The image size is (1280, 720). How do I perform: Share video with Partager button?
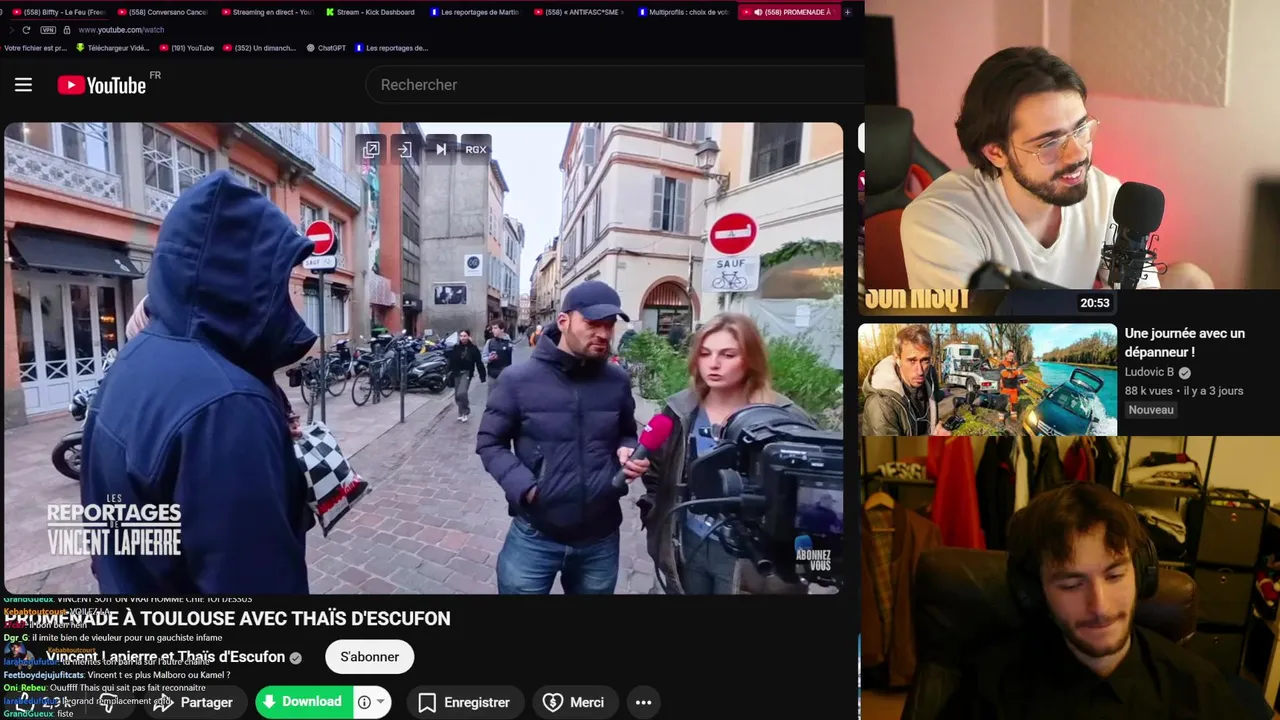[x=194, y=702]
